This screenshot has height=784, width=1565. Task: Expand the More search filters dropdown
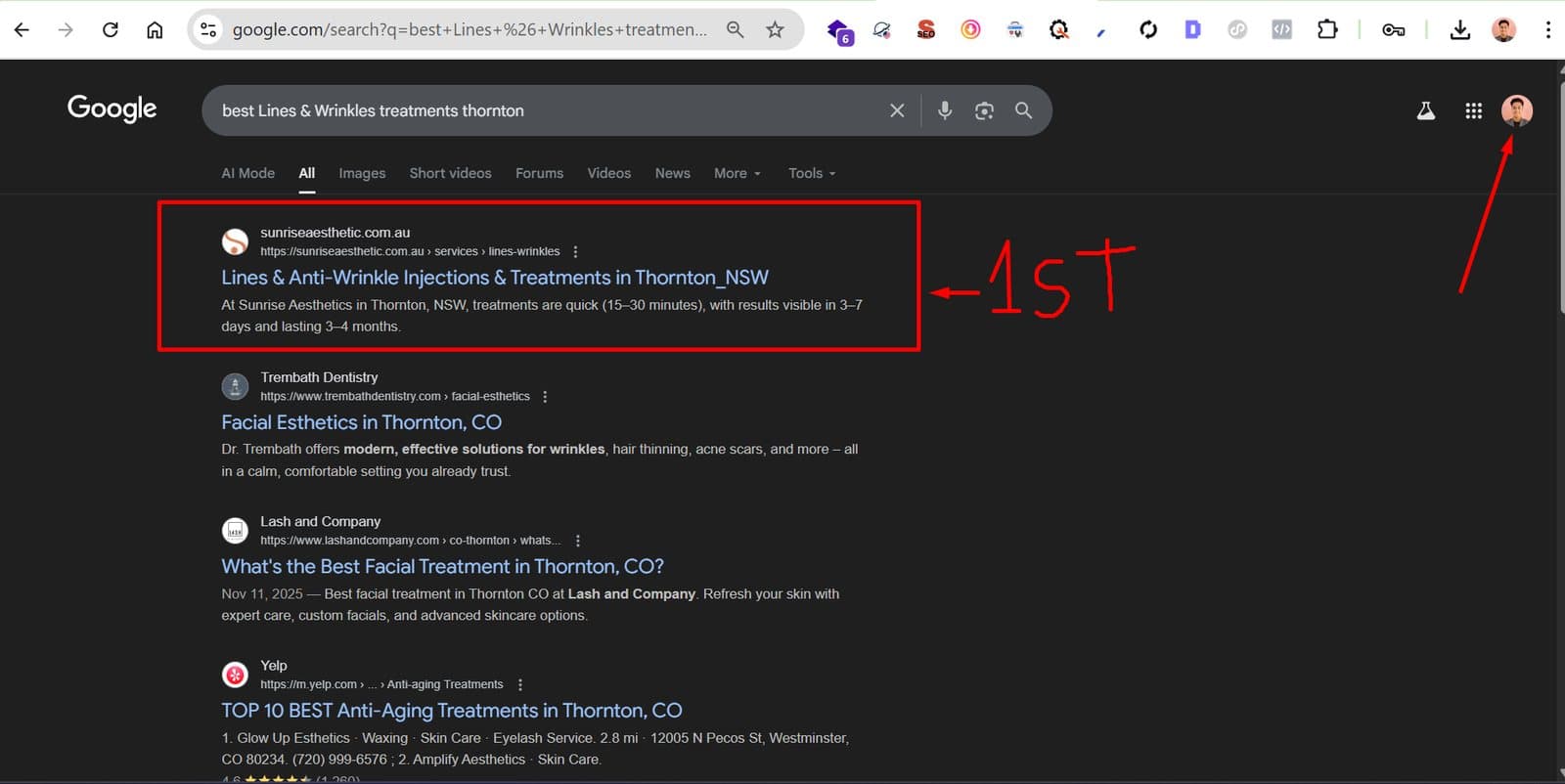pos(737,173)
